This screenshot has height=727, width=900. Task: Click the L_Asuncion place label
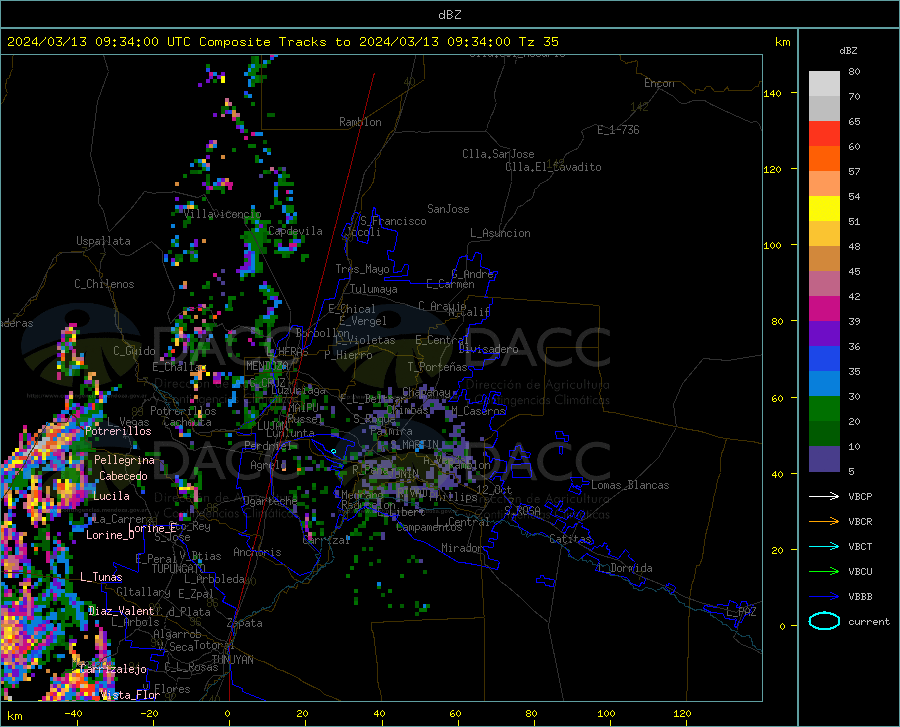(500, 233)
